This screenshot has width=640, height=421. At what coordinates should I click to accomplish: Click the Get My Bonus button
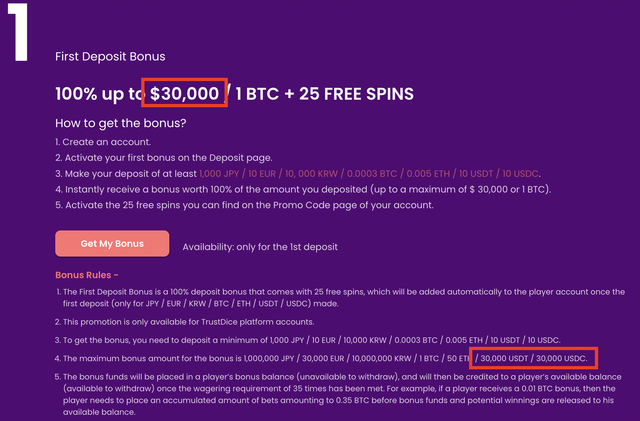pyautogui.click(x=112, y=244)
